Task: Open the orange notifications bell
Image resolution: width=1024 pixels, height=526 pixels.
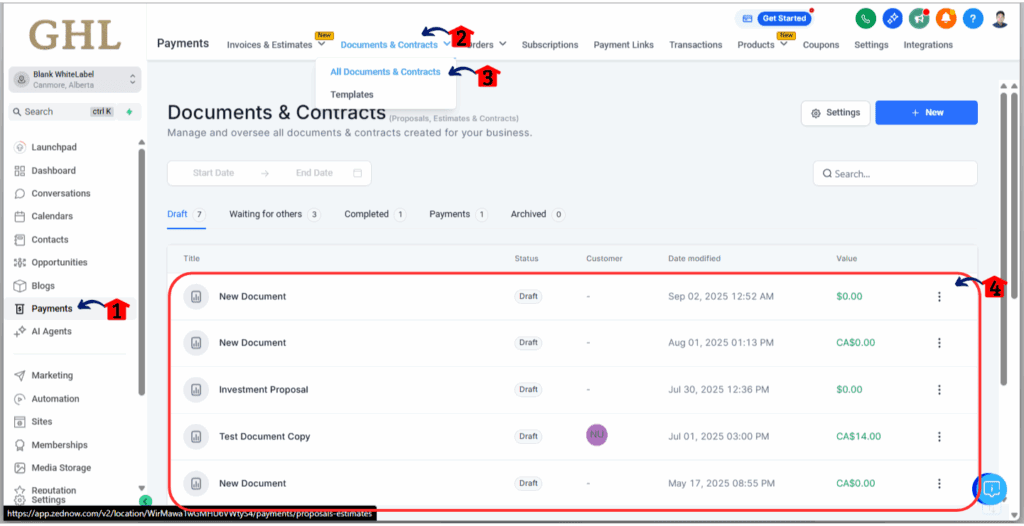Action: [946, 19]
